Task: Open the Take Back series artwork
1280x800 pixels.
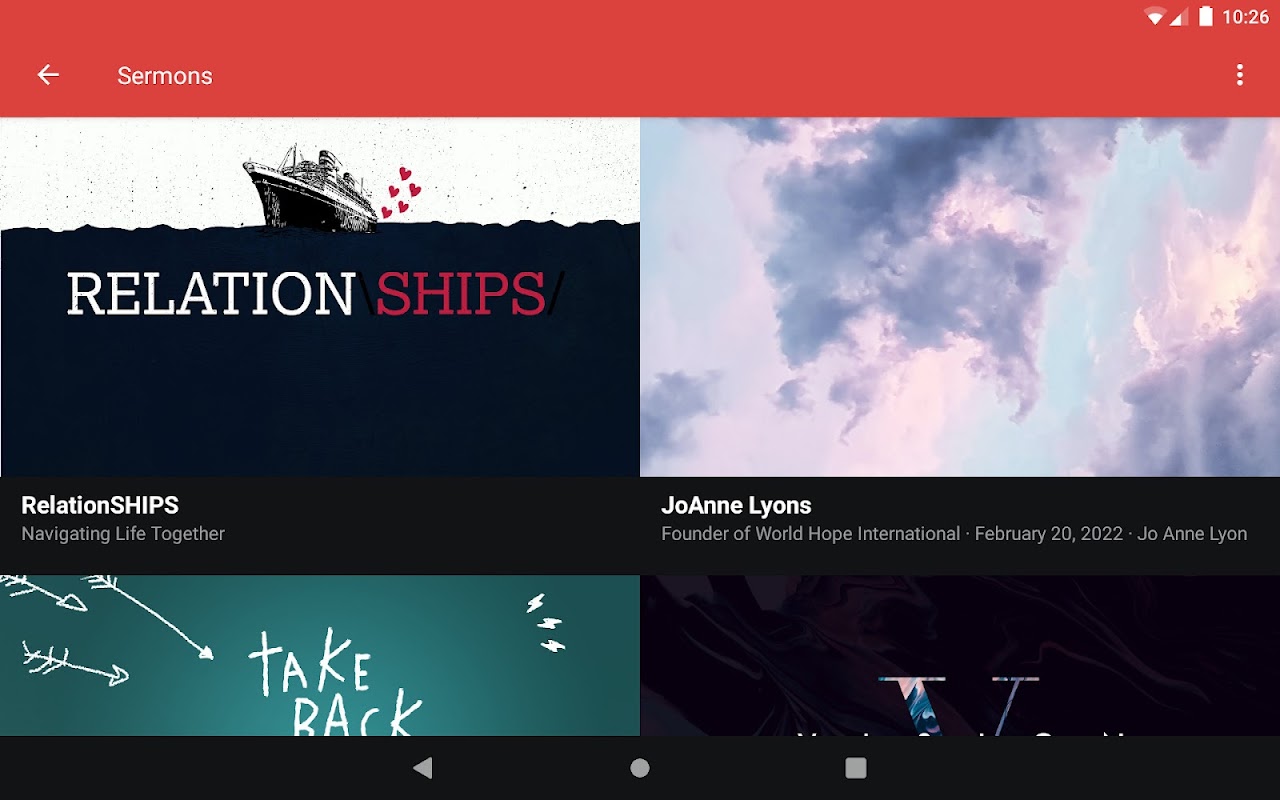Action: [x=320, y=655]
